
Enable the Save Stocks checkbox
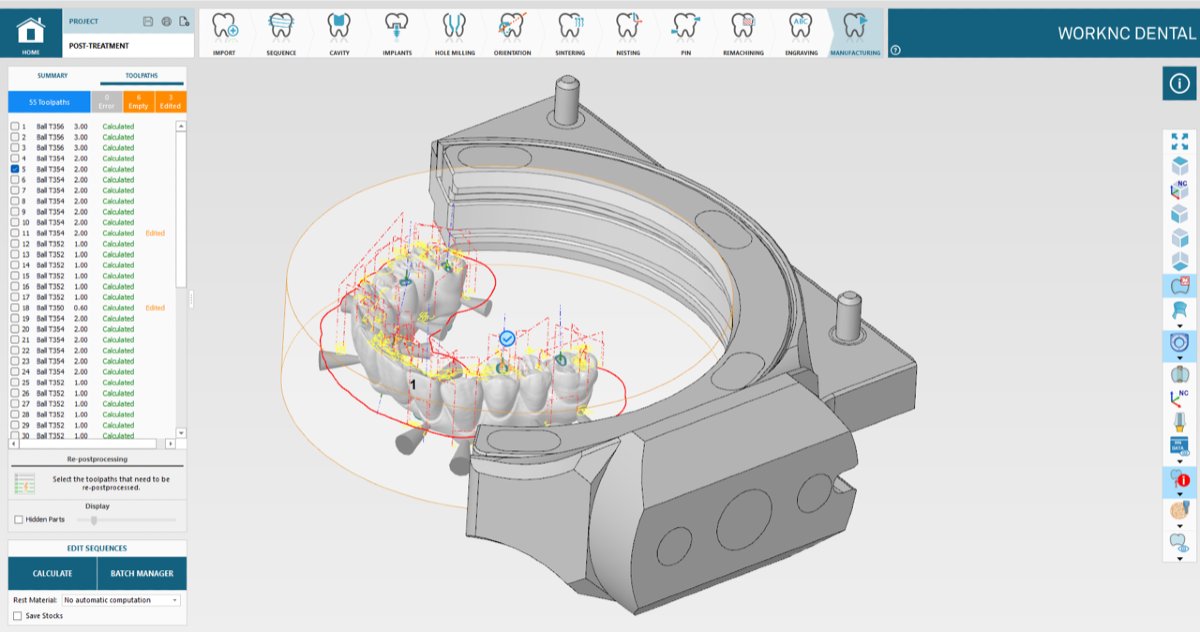(x=18, y=616)
